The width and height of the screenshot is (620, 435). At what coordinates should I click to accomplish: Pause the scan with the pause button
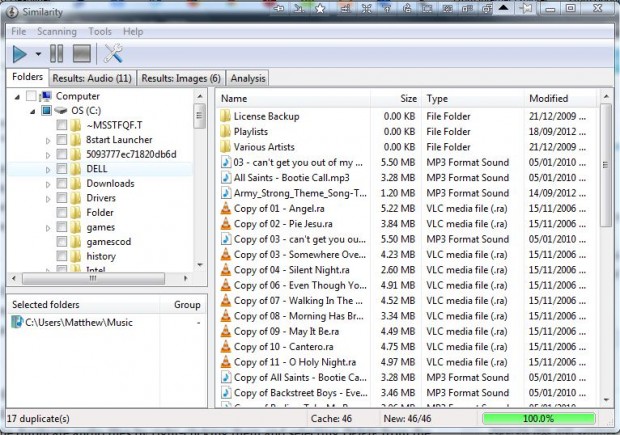point(57,54)
